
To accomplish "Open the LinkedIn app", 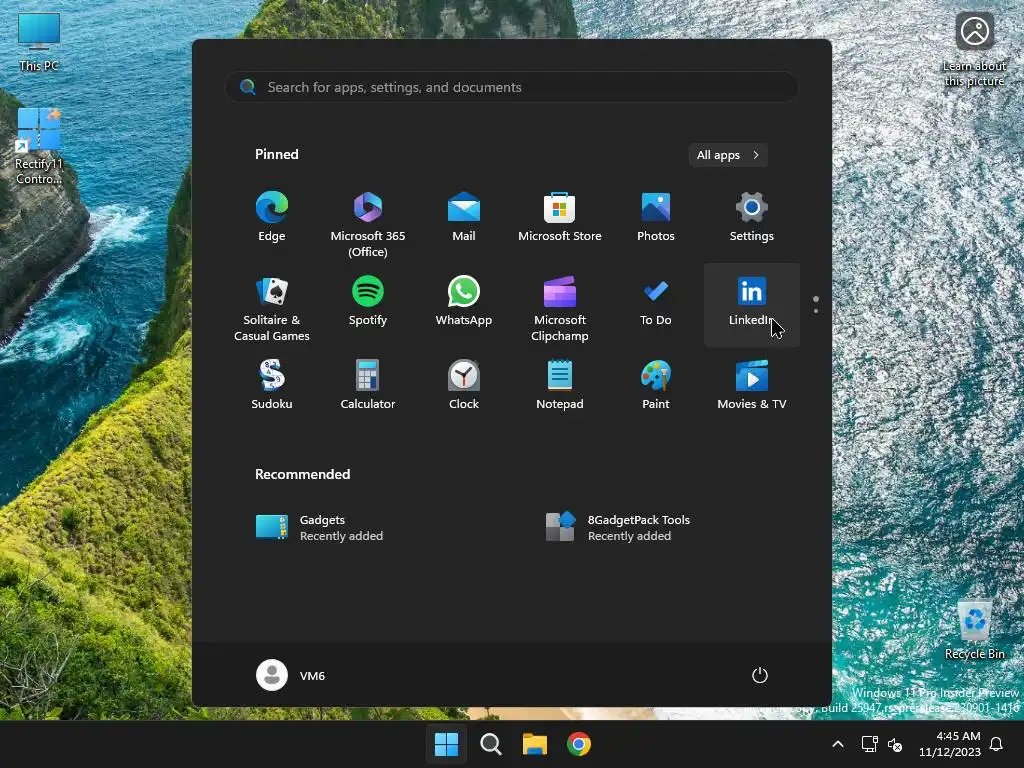I will tap(752, 305).
